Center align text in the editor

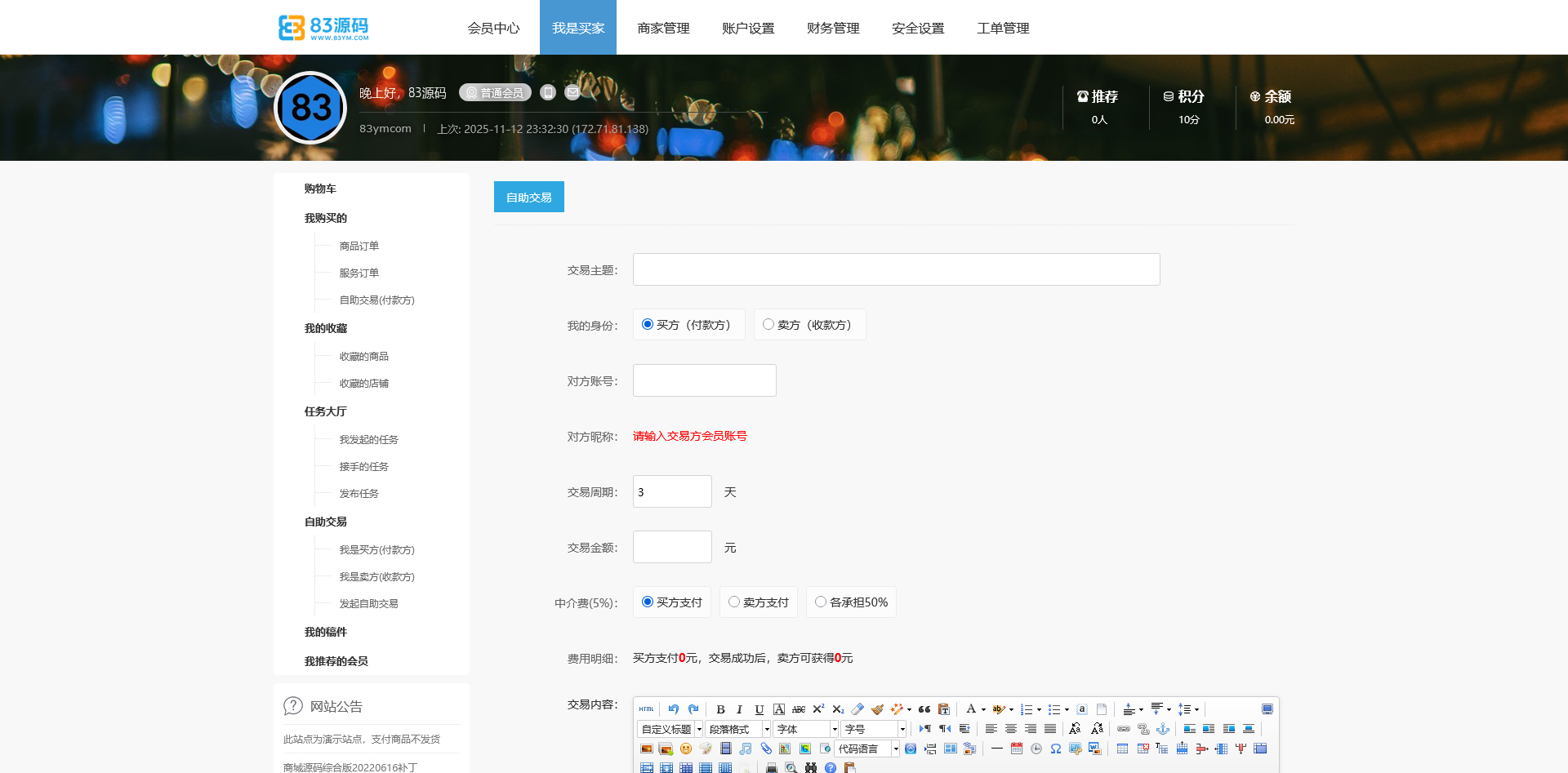click(1011, 729)
